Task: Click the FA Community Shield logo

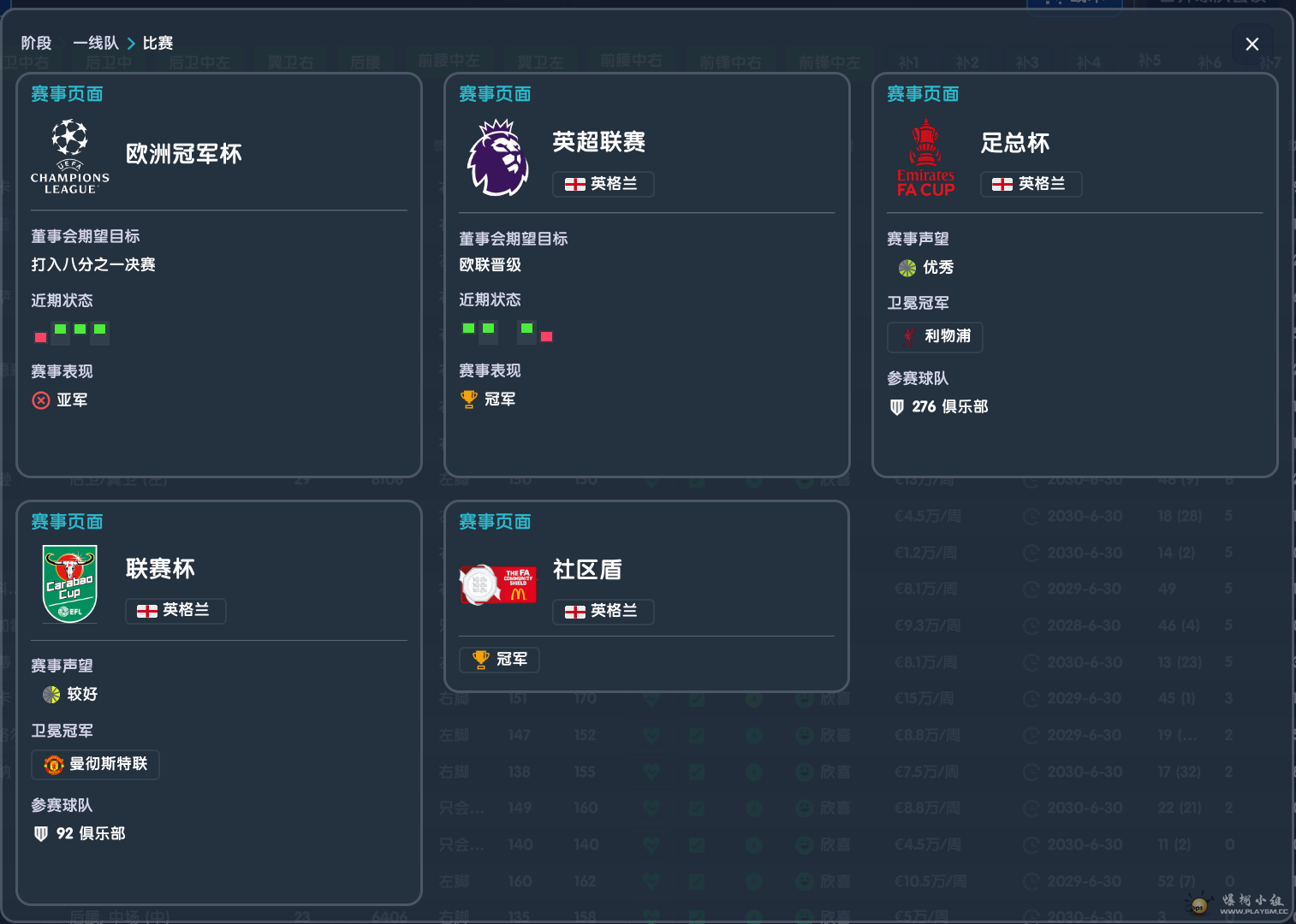Action: click(x=498, y=585)
